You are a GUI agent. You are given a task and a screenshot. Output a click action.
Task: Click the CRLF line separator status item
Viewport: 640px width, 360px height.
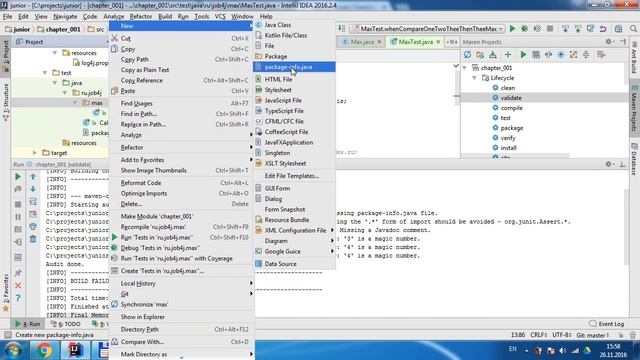tap(538, 335)
